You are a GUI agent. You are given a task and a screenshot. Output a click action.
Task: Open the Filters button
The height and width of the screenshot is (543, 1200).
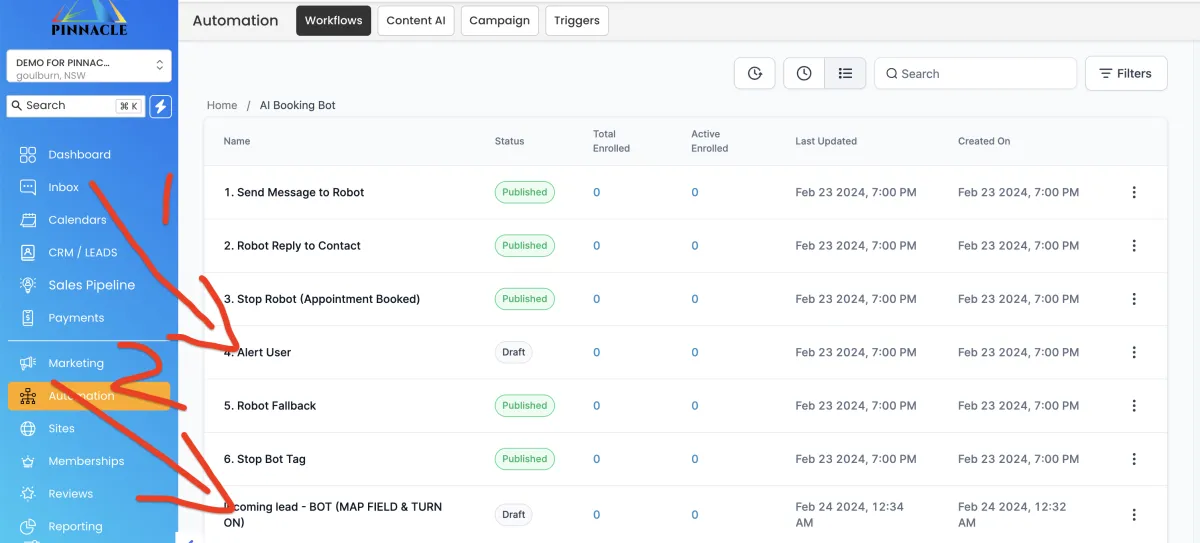[1125, 73]
